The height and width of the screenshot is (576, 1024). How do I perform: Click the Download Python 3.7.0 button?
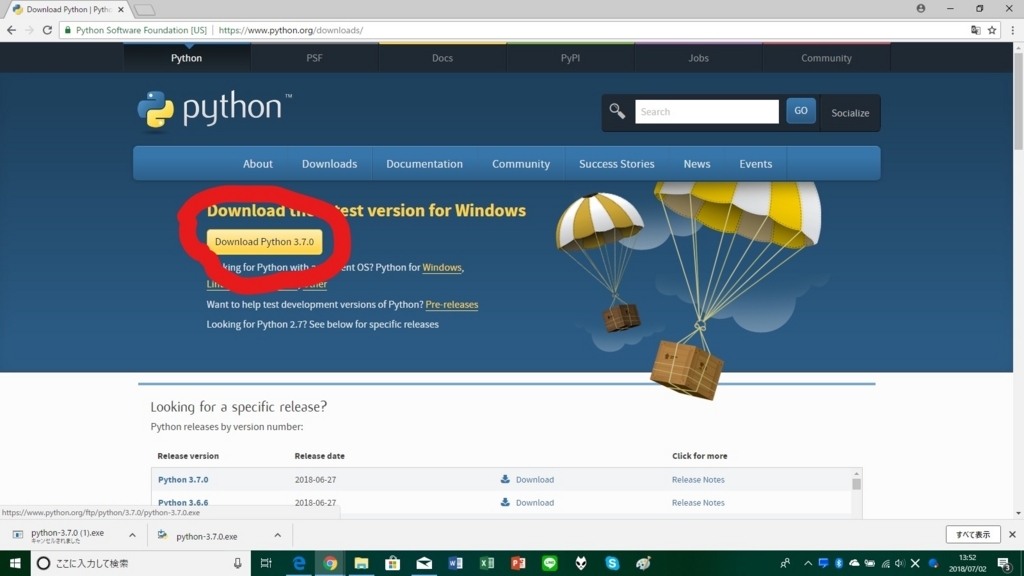[x=263, y=241]
